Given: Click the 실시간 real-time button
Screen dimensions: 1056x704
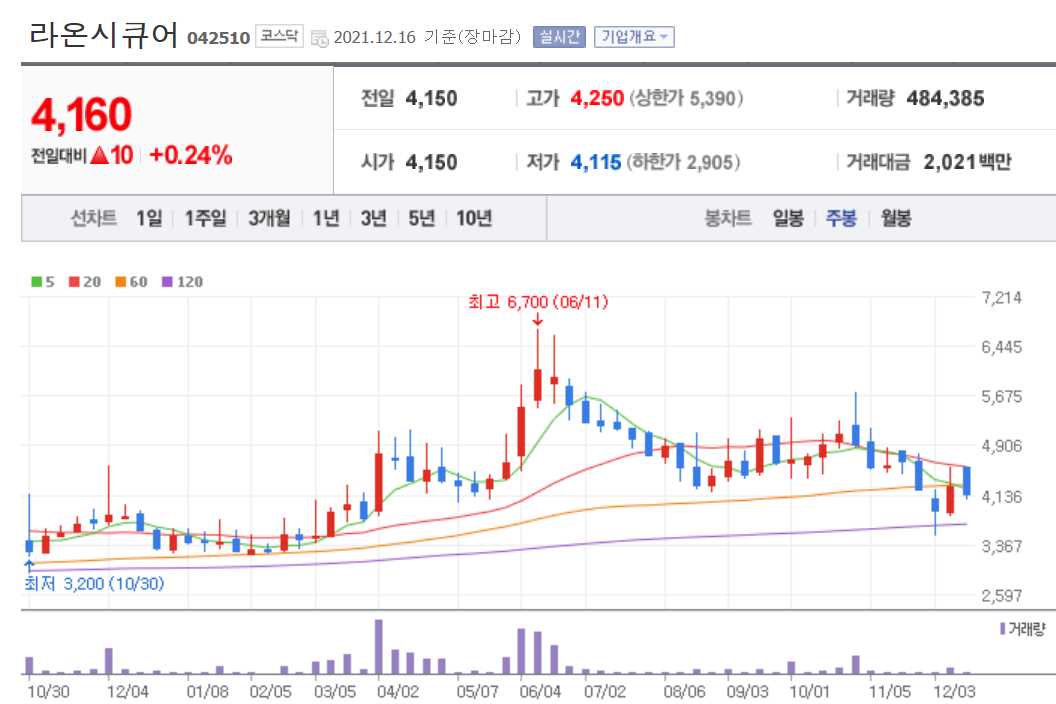Looking at the screenshot, I should 557,37.
